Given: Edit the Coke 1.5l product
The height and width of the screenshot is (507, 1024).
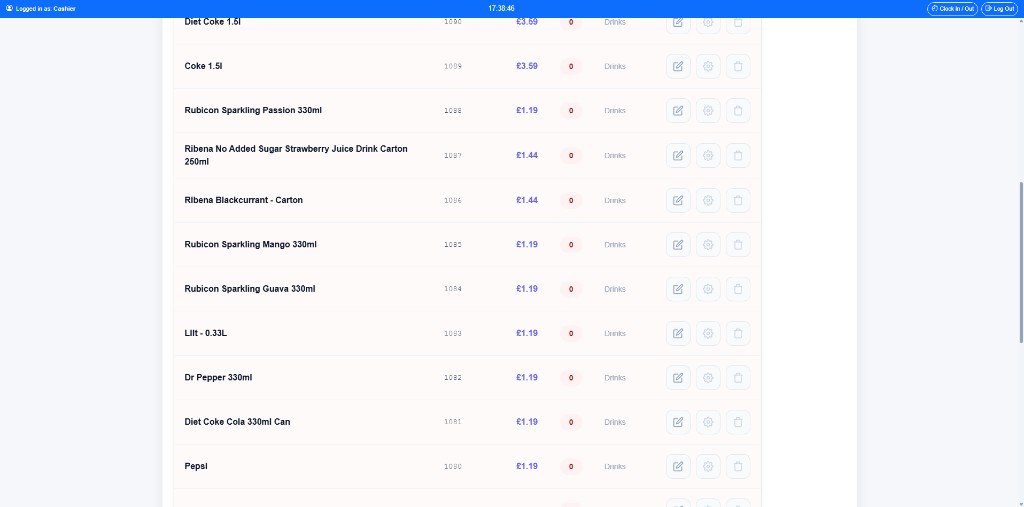Looking at the screenshot, I should (678, 66).
